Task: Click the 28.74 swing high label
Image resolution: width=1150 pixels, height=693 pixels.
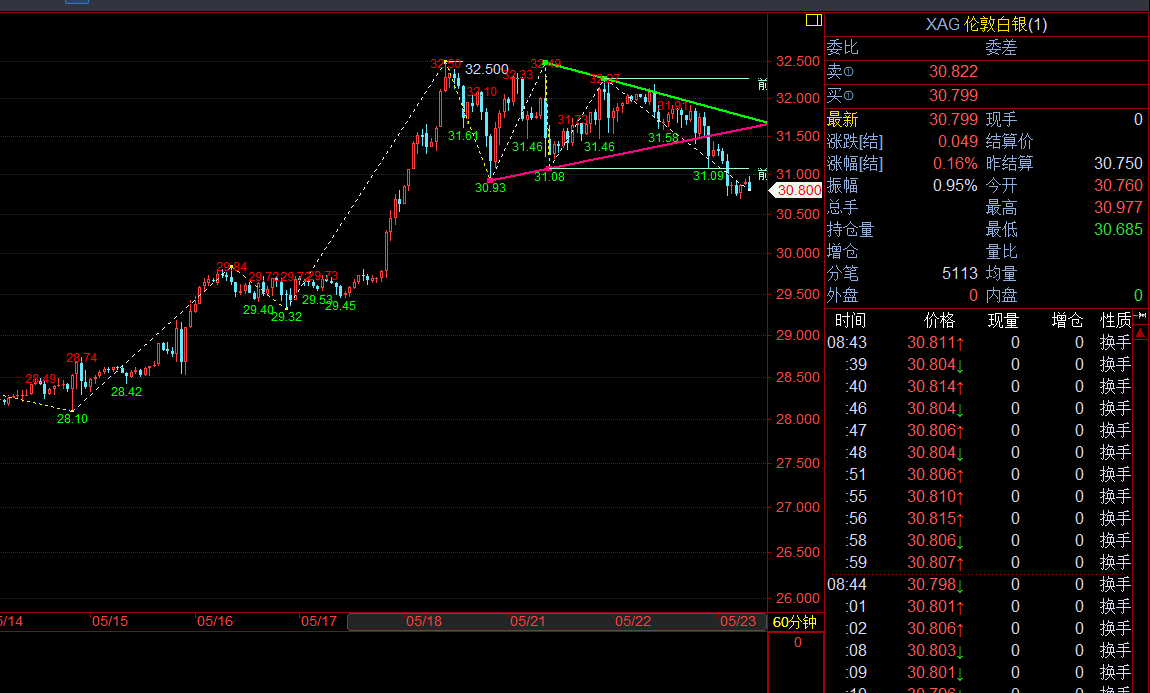Action: pyautogui.click(x=81, y=358)
